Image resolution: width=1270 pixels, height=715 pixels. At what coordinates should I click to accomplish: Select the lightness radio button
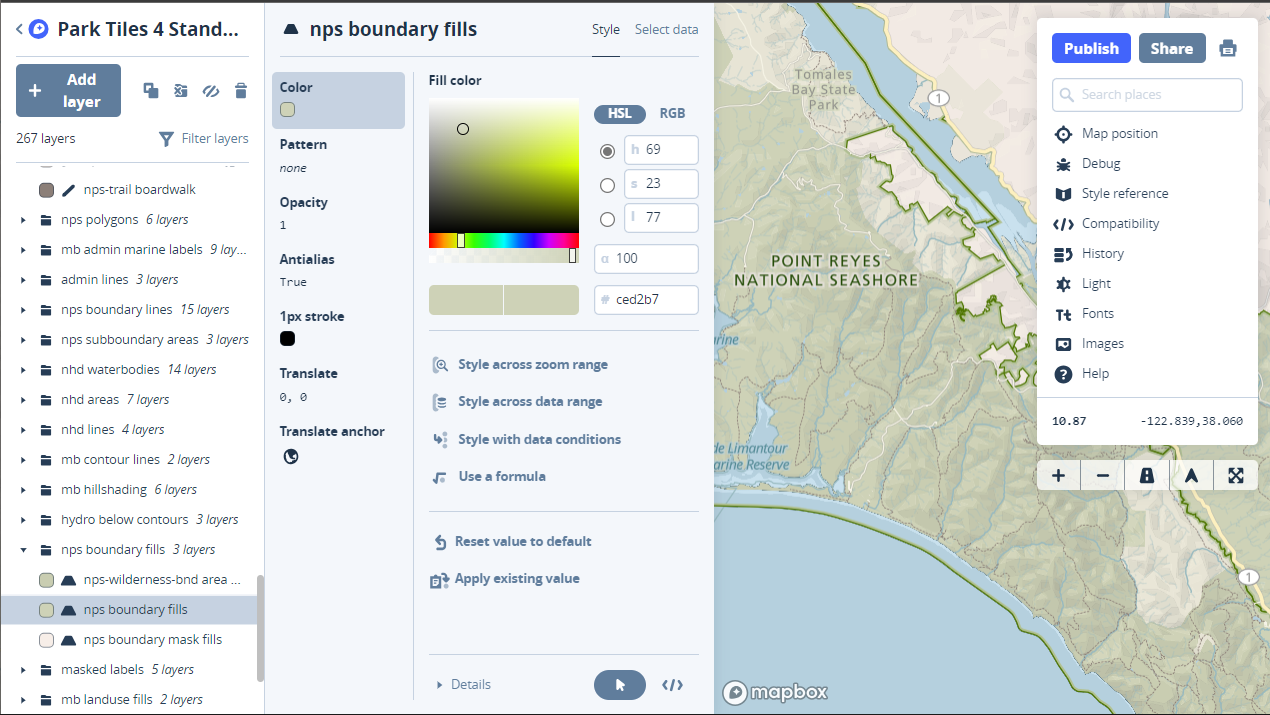click(607, 220)
